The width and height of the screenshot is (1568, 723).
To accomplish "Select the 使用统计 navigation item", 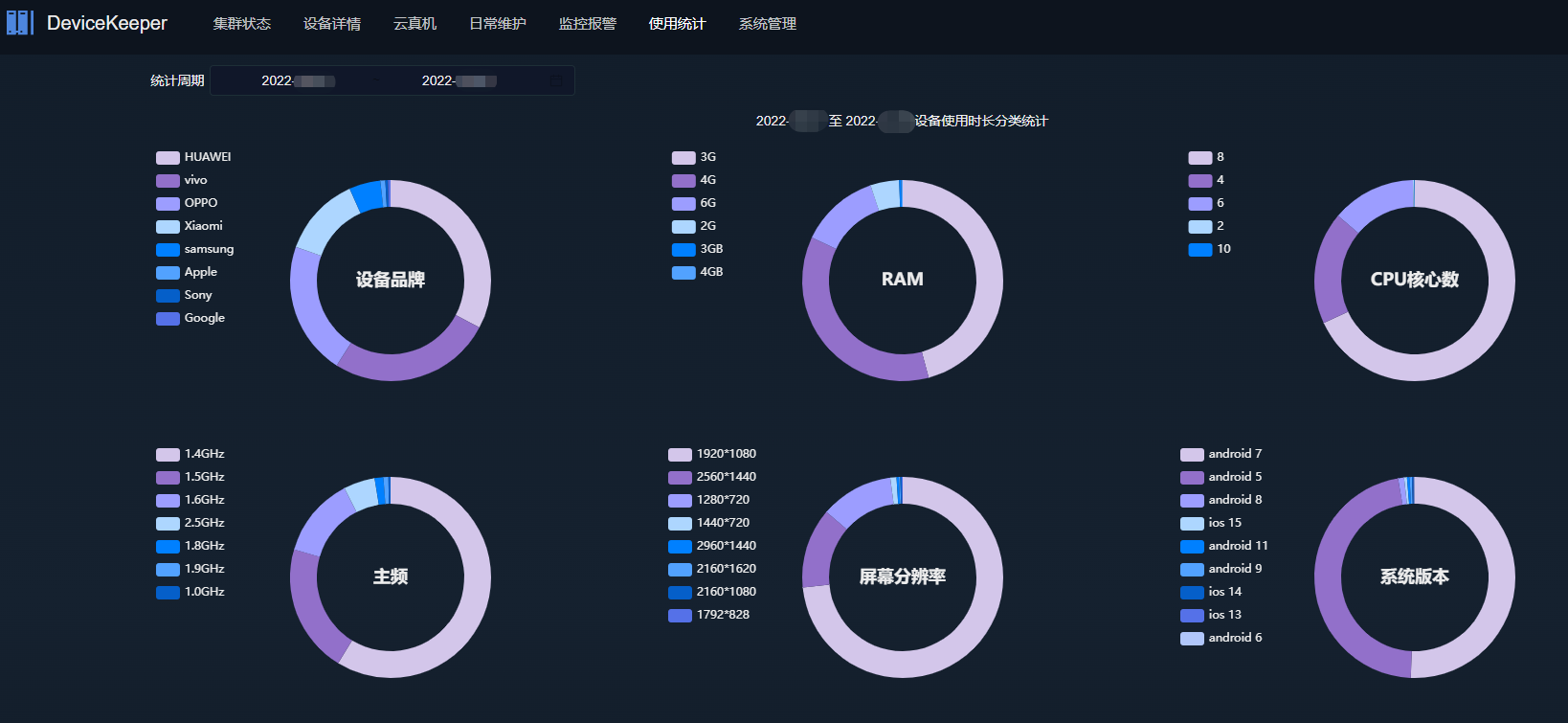I will (677, 24).
